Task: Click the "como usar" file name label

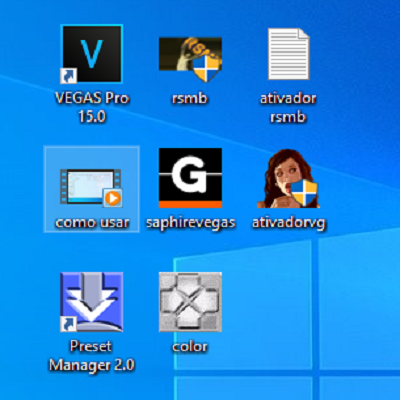Action: 92,222
